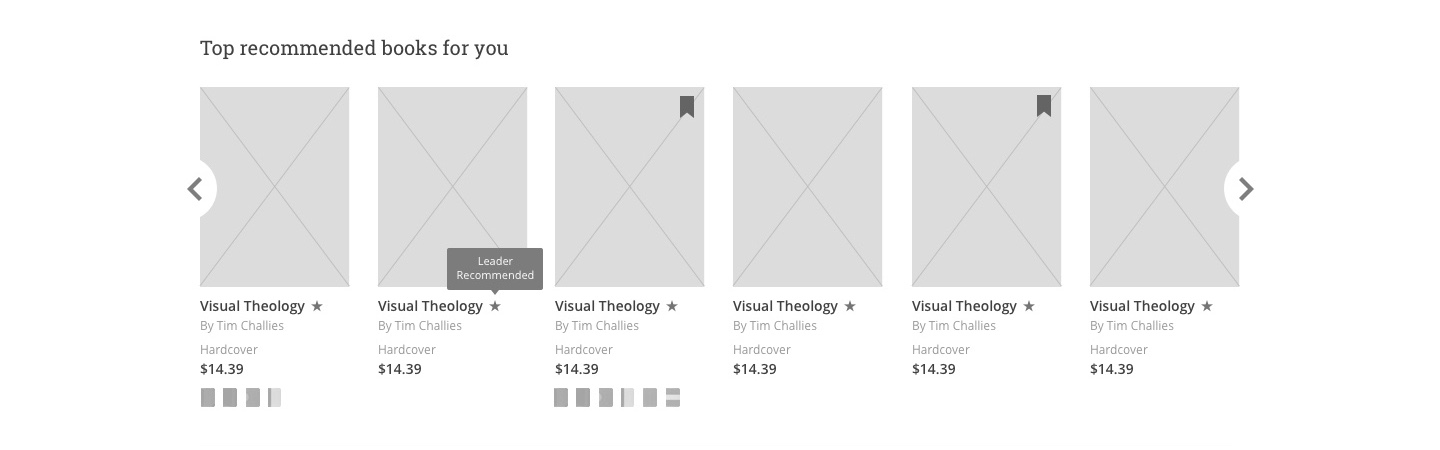Select the fourth half-shaded swatch under the first book
The image size is (1440, 450).
coord(274,398)
